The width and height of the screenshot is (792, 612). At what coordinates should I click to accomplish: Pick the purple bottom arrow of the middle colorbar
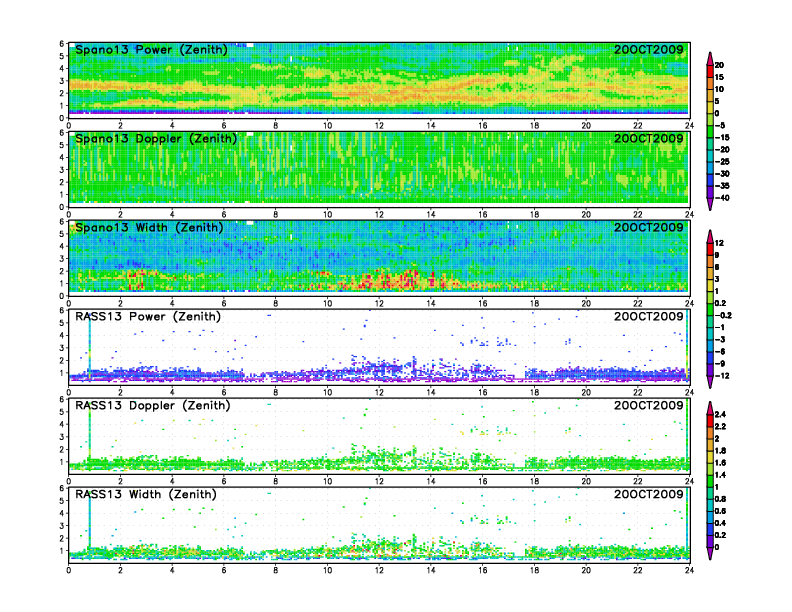(710, 382)
